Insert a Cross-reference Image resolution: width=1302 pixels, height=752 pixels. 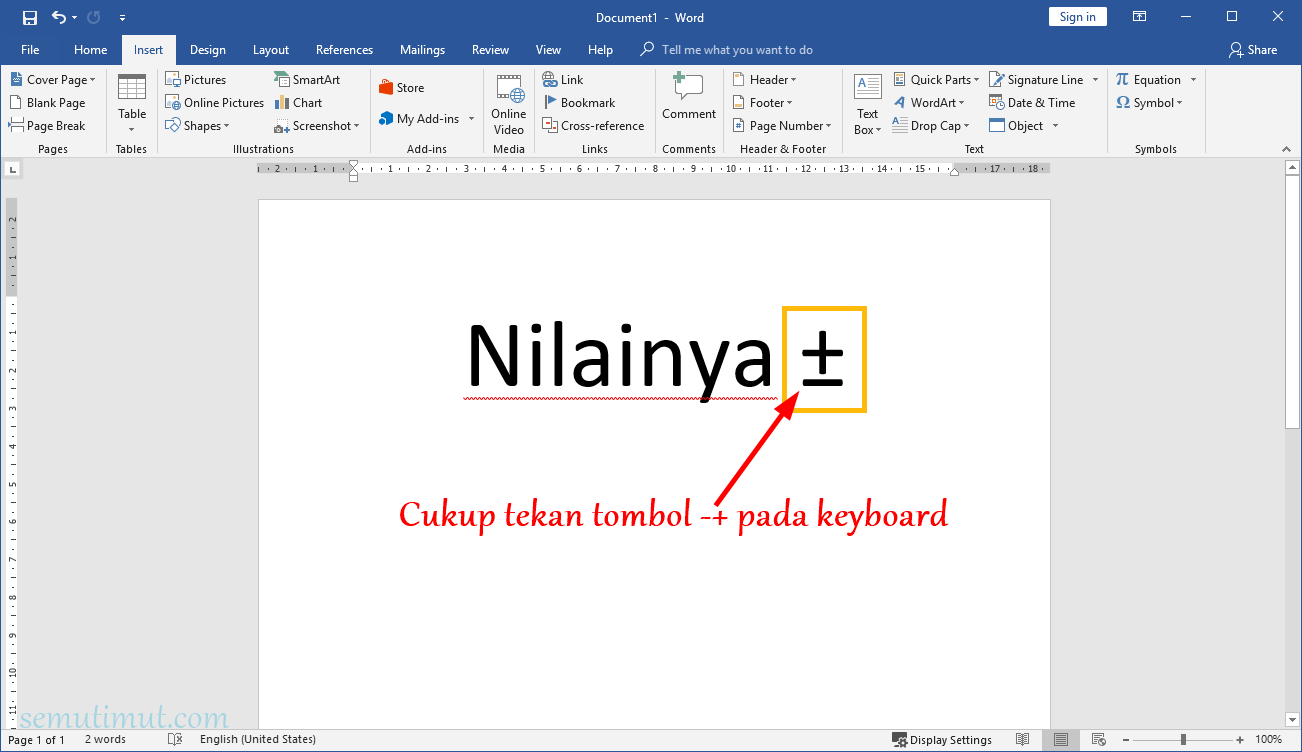[594, 125]
